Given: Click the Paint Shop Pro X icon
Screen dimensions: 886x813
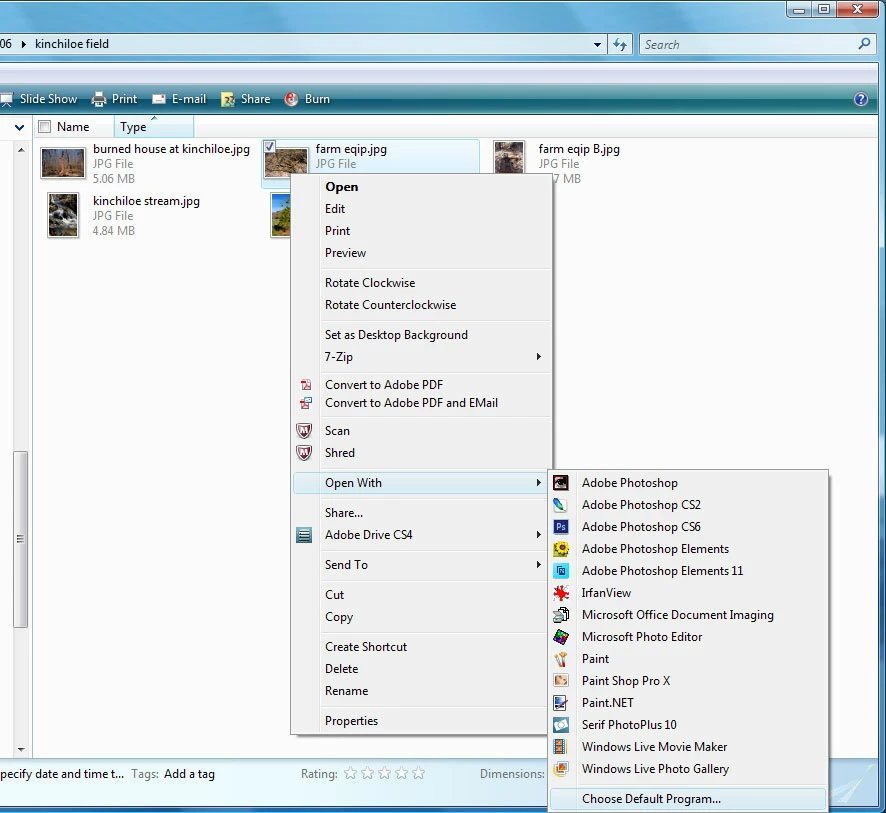Looking at the screenshot, I should (561, 681).
